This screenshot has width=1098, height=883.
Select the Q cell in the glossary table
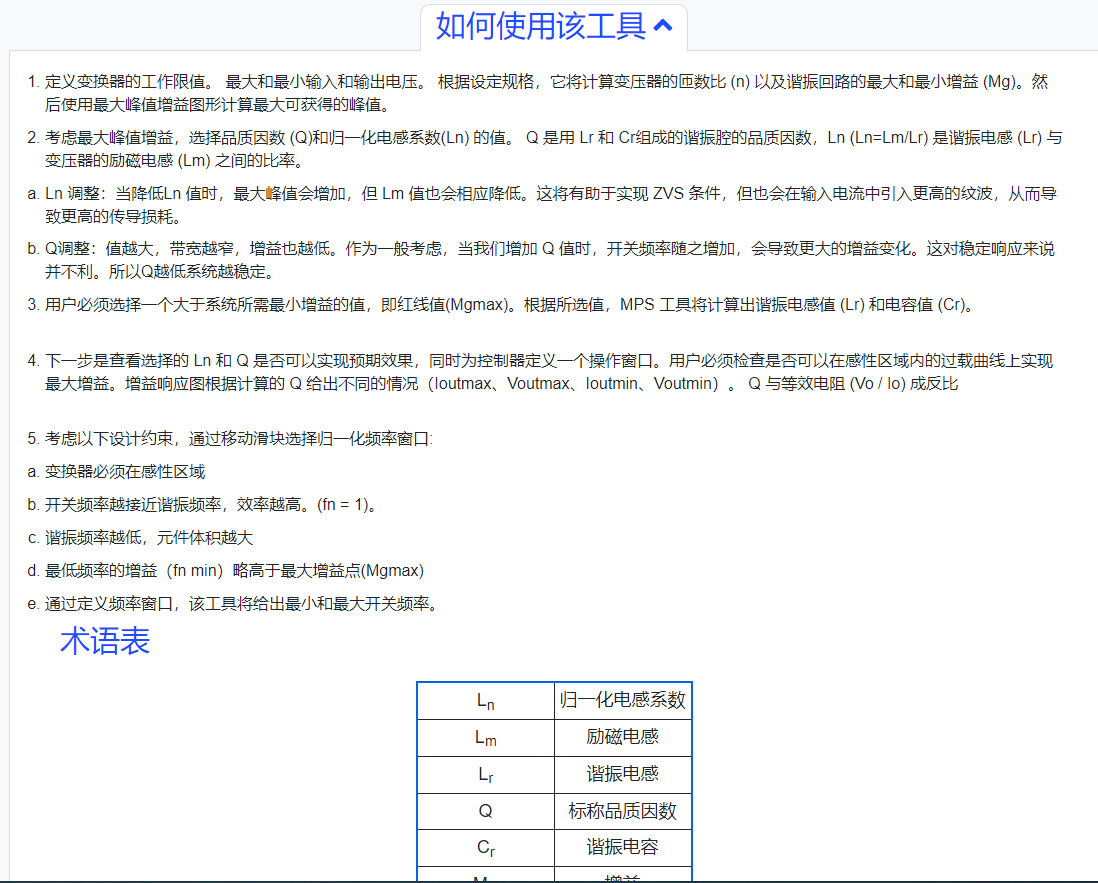pyautogui.click(x=485, y=811)
